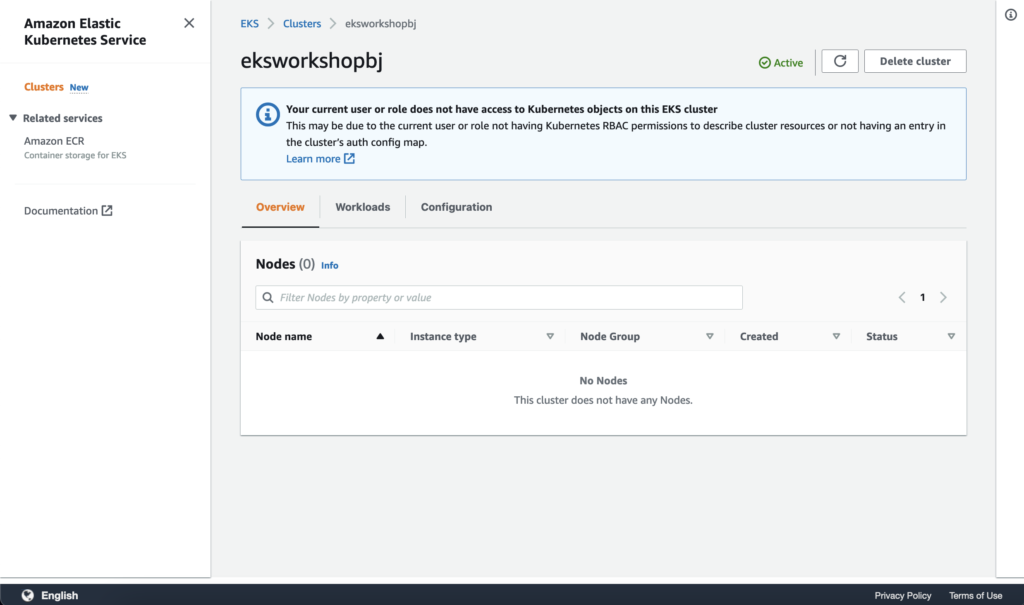The width and height of the screenshot is (1024, 605).
Task: Open the Privacy Policy footer link
Action: coord(903,595)
